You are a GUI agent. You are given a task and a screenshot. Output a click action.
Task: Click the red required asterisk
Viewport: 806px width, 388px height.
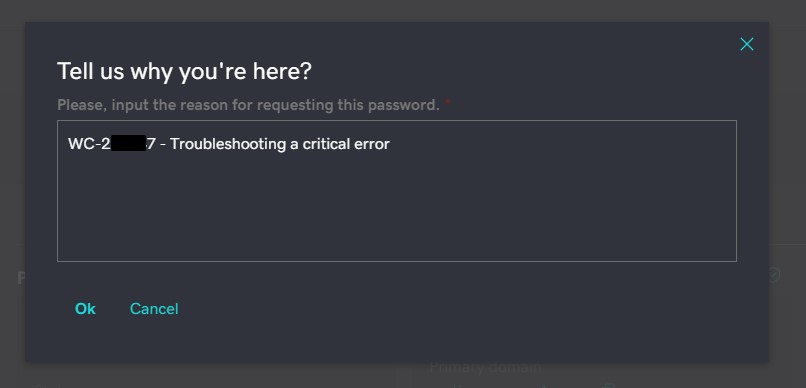point(447,103)
